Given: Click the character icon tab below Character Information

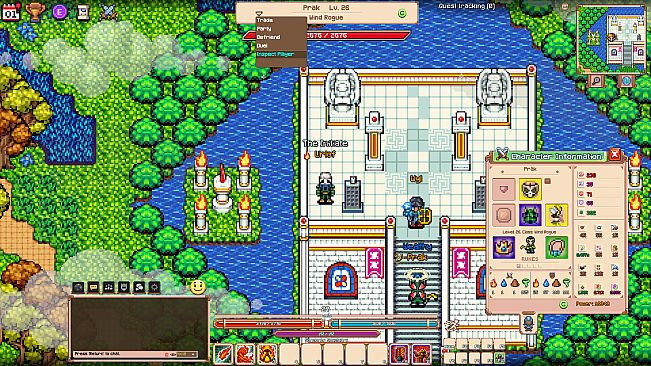Looking at the screenshot, I should tap(528, 323).
